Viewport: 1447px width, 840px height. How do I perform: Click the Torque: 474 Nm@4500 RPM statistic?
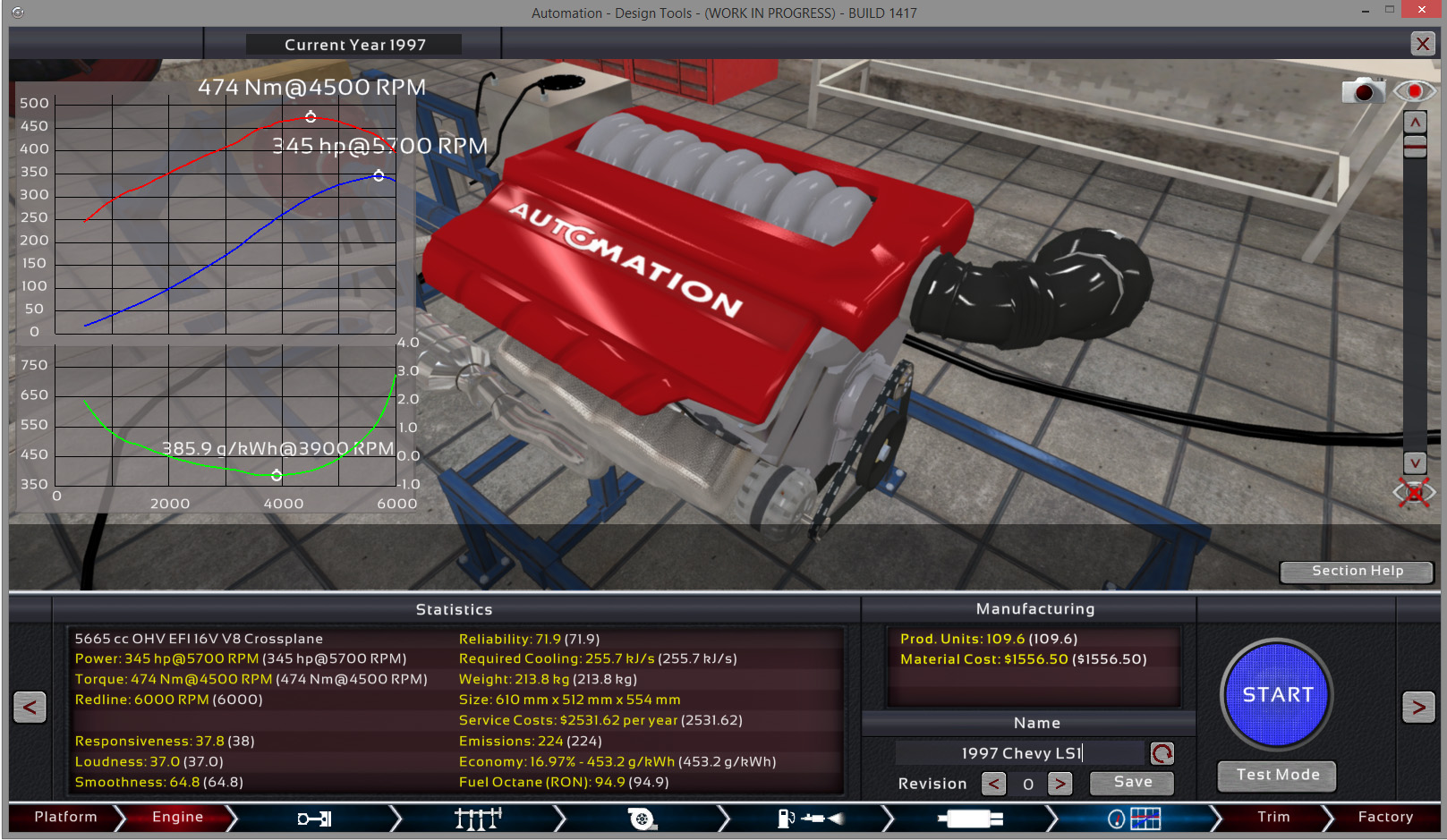pyautogui.click(x=251, y=680)
